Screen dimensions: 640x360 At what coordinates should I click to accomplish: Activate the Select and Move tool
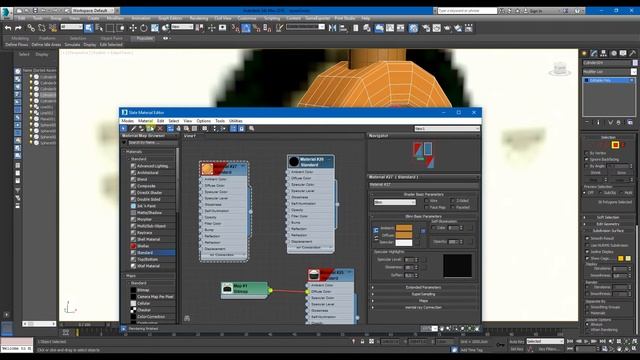(133, 28)
